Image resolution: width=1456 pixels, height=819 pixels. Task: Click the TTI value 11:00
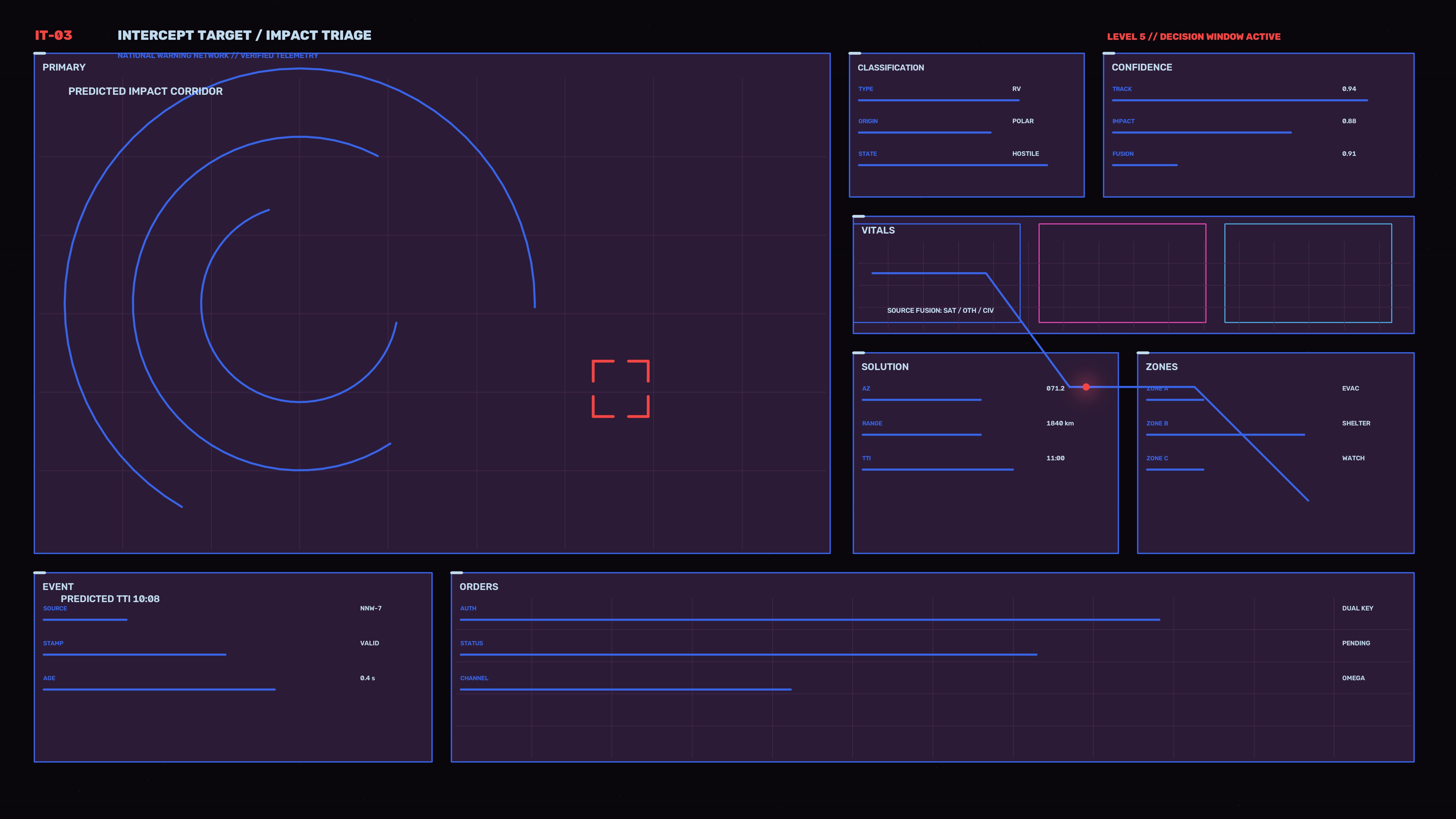tap(1055, 458)
